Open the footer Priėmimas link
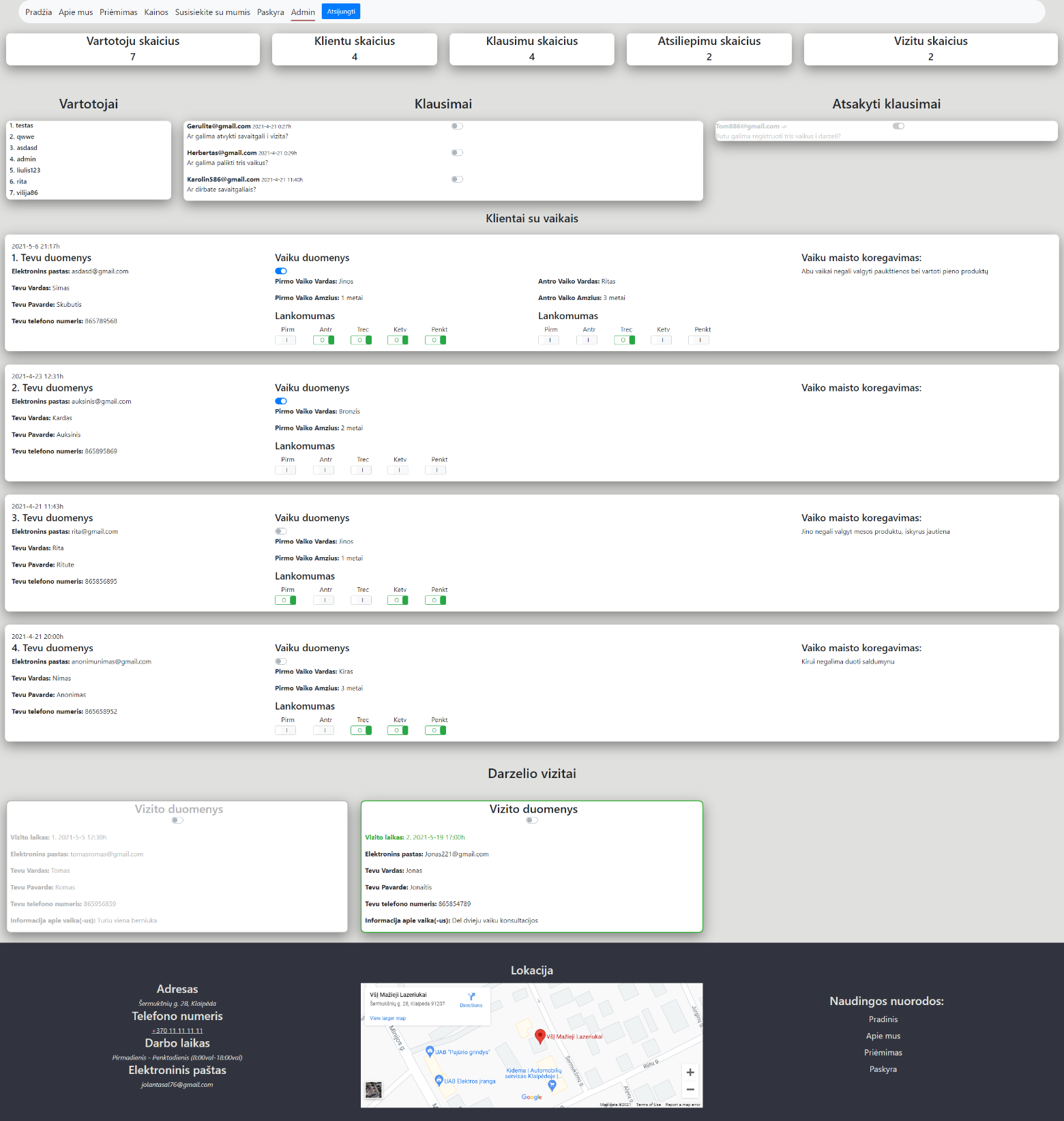This screenshot has height=1121, width=1064. (x=883, y=1053)
